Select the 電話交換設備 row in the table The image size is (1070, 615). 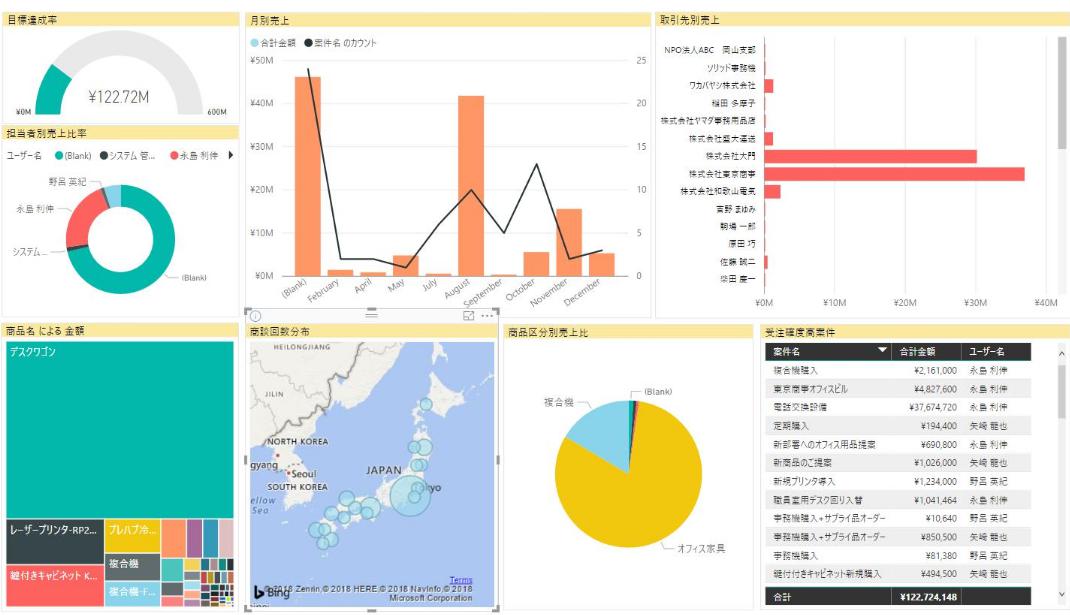[x=897, y=407]
